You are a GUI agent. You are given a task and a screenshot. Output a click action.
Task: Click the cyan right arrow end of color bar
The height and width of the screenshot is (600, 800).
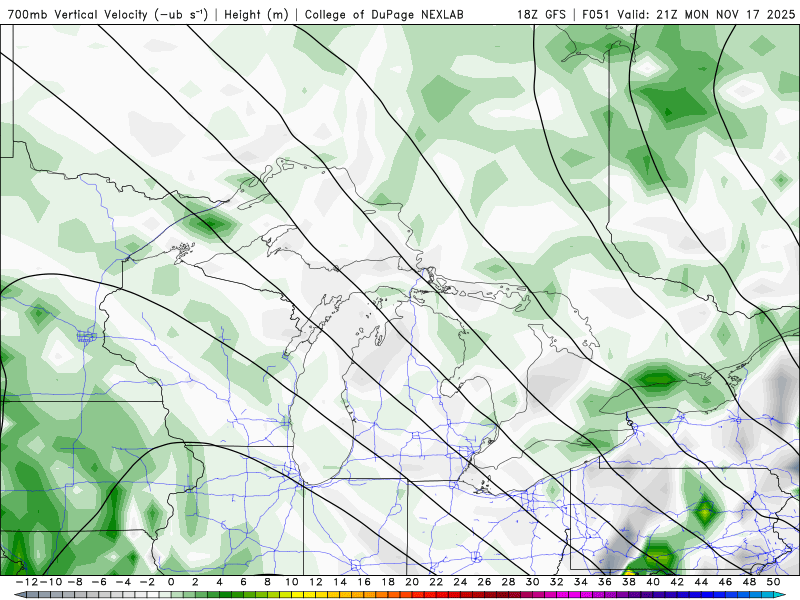point(781,595)
